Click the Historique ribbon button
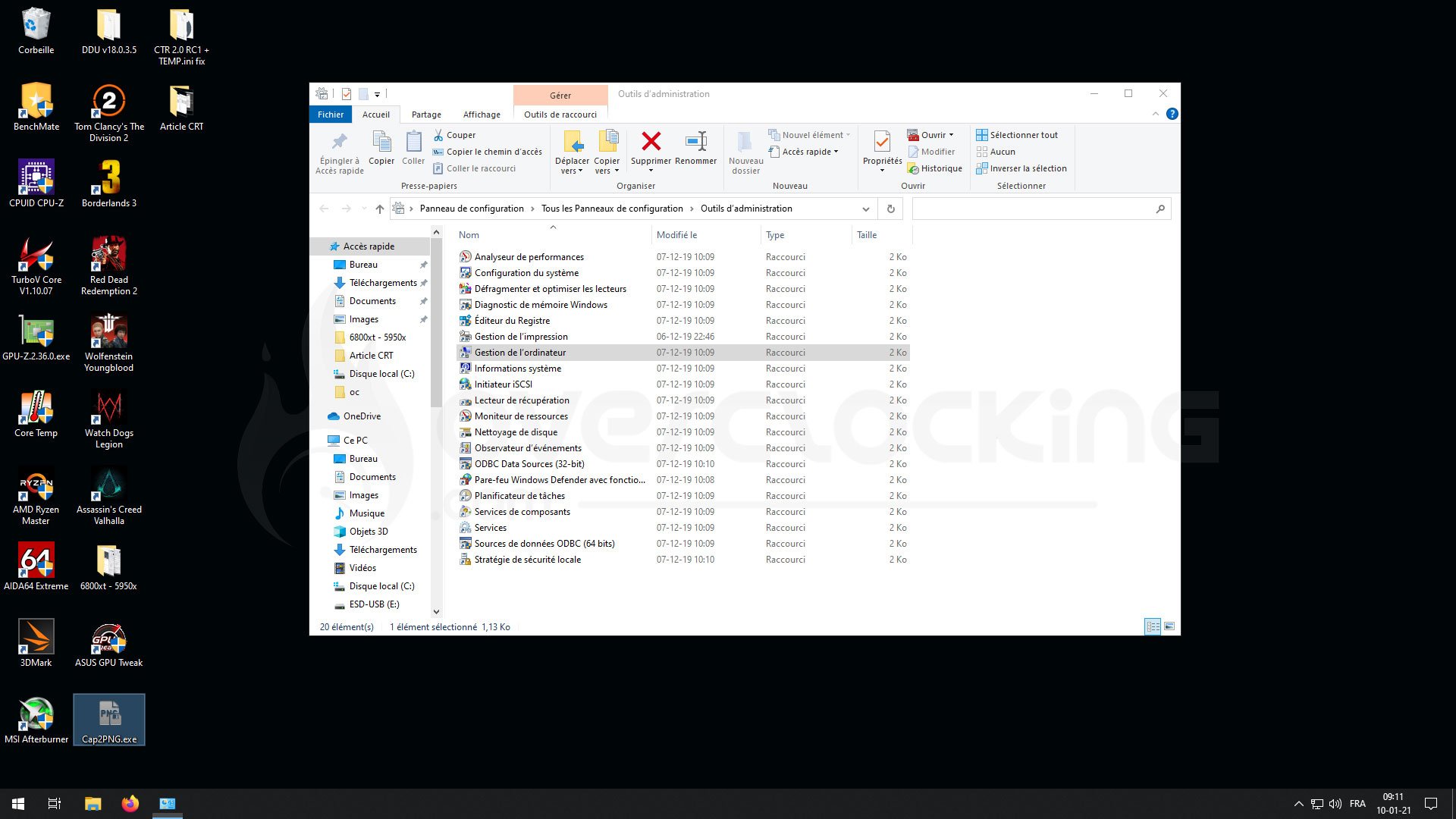 click(935, 168)
